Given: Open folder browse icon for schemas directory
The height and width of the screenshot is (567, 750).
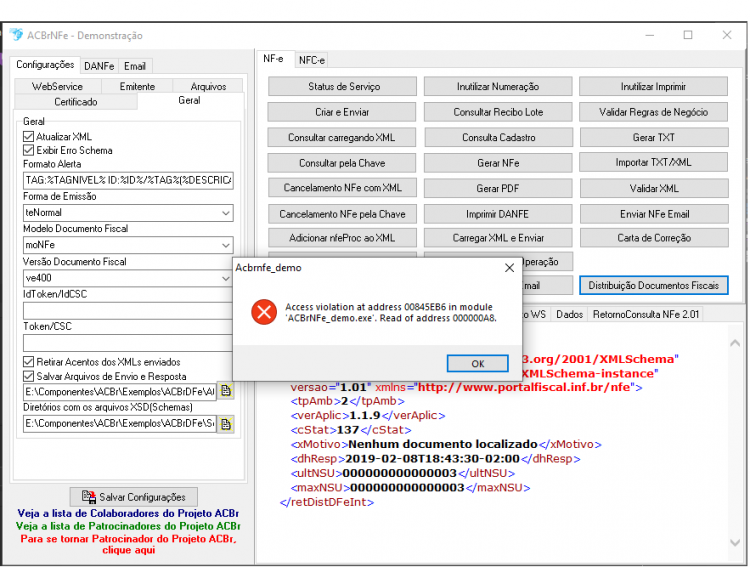Looking at the screenshot, I should [x=226, y=423].
